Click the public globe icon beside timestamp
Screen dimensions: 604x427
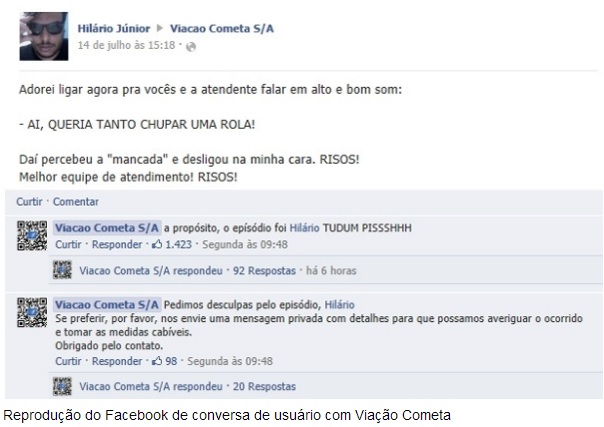(191, 47)
